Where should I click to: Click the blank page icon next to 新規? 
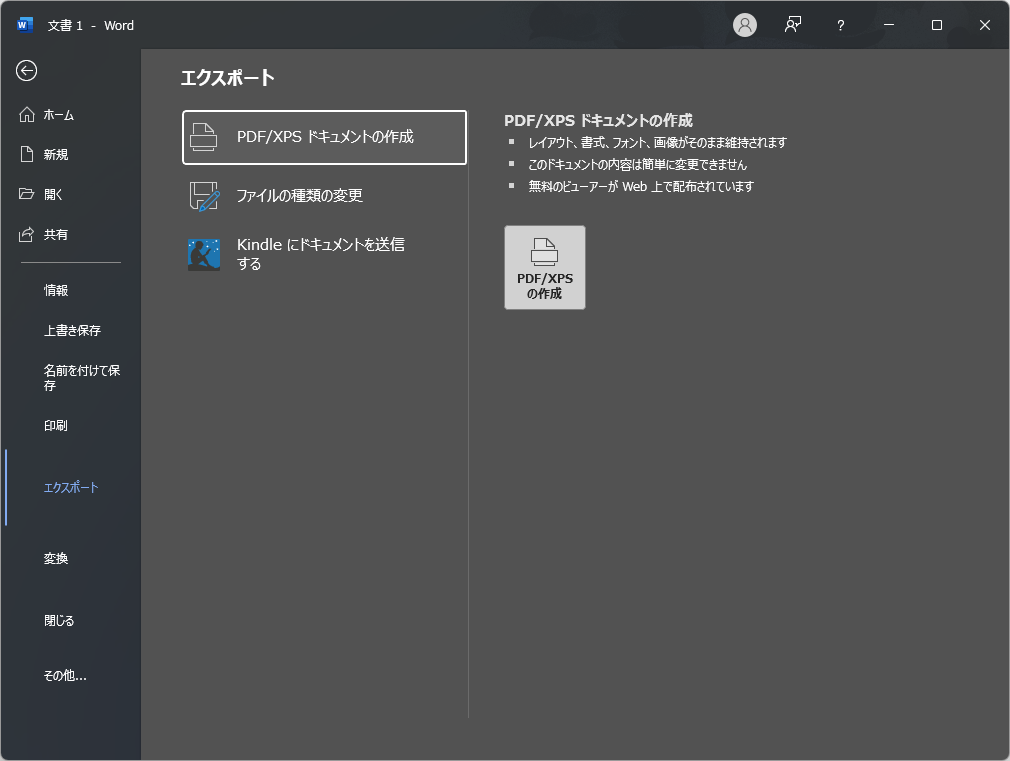[26, 154]
